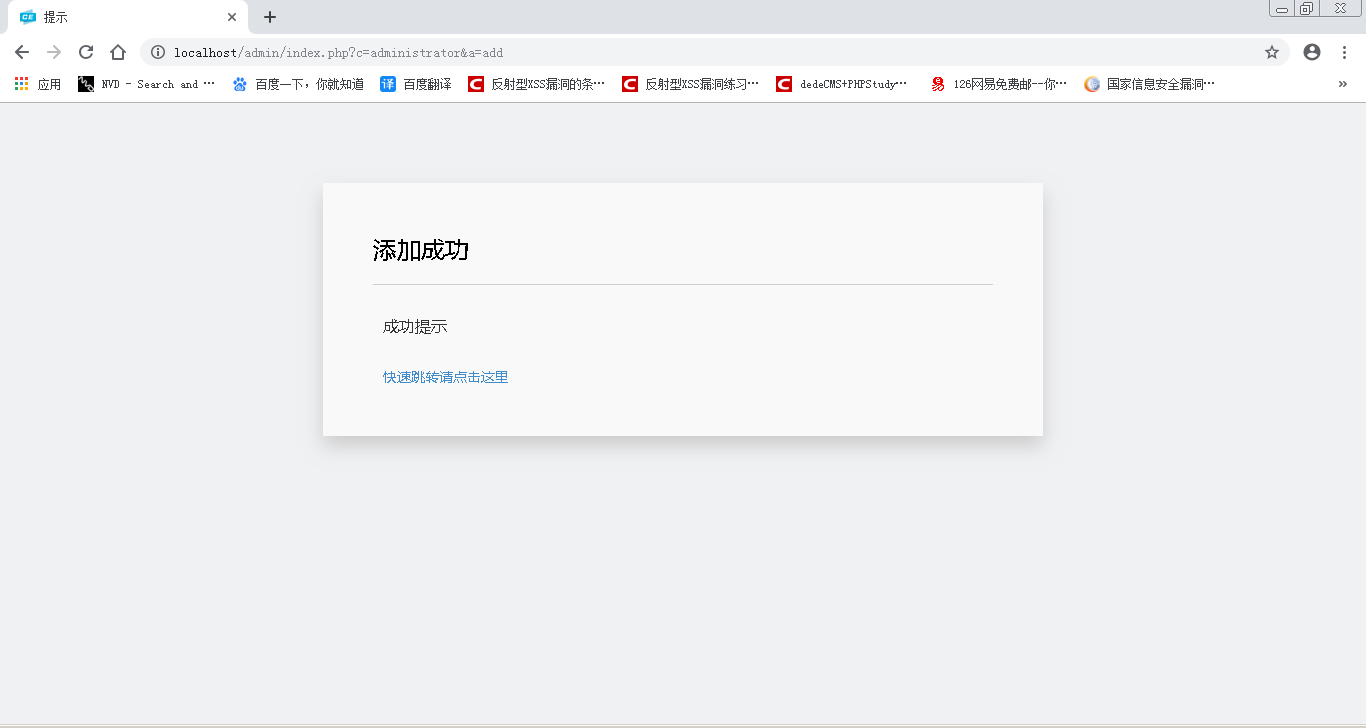This screenshot has width=1366, height=728.
Task: Open the 国家信息安全漏洞 bookmark
Action: click(x=1150, y=84)
